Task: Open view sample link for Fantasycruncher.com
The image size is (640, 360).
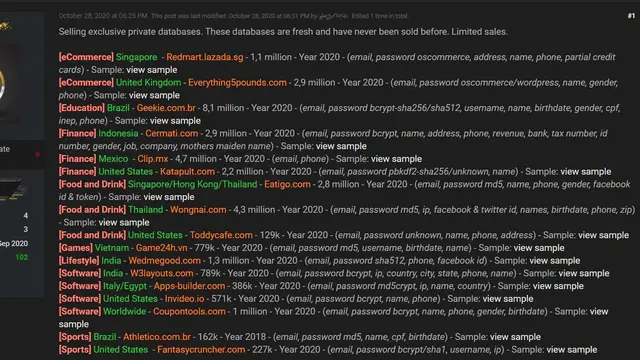Action: pos(572,350)
